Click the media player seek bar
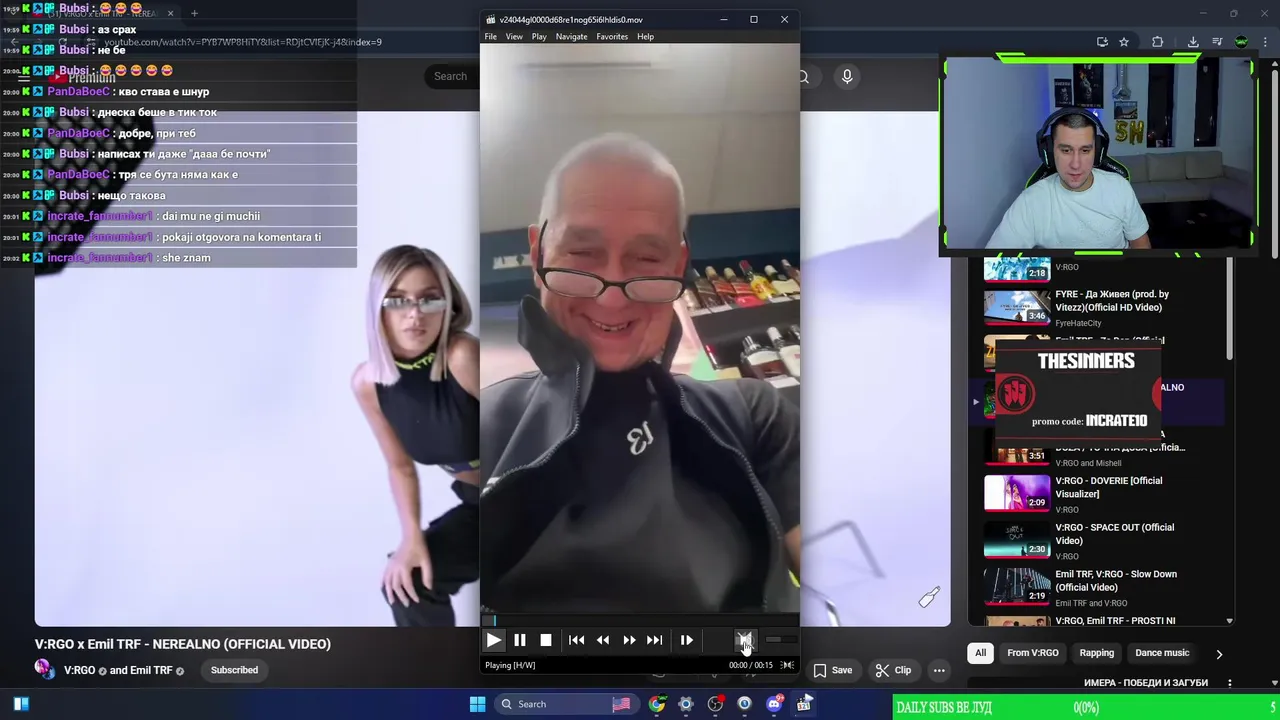The width and height of the screenshot is (1280, 720). click(x=640, y=621)
